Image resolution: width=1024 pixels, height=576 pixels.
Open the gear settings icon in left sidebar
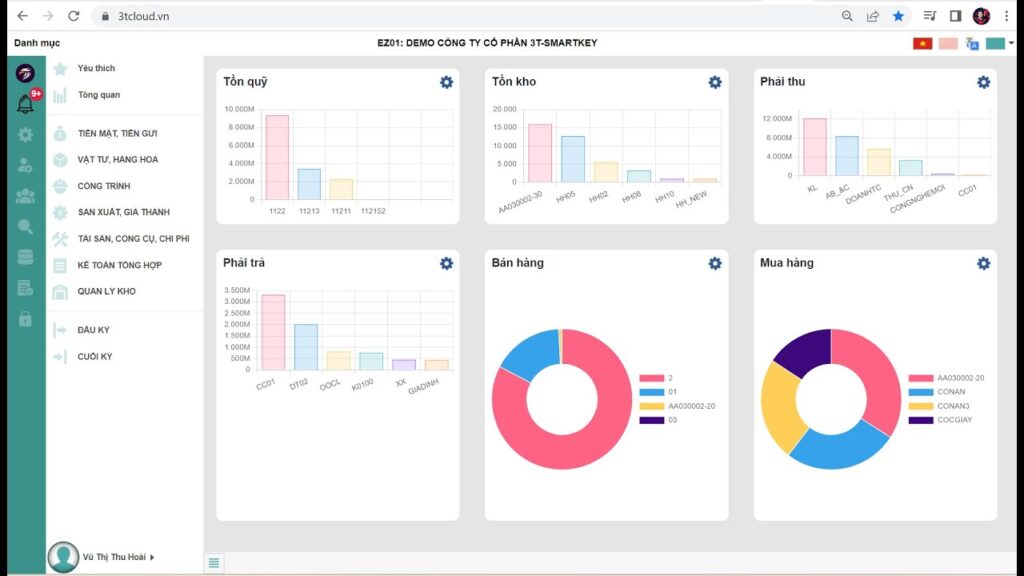coord(25,135)
